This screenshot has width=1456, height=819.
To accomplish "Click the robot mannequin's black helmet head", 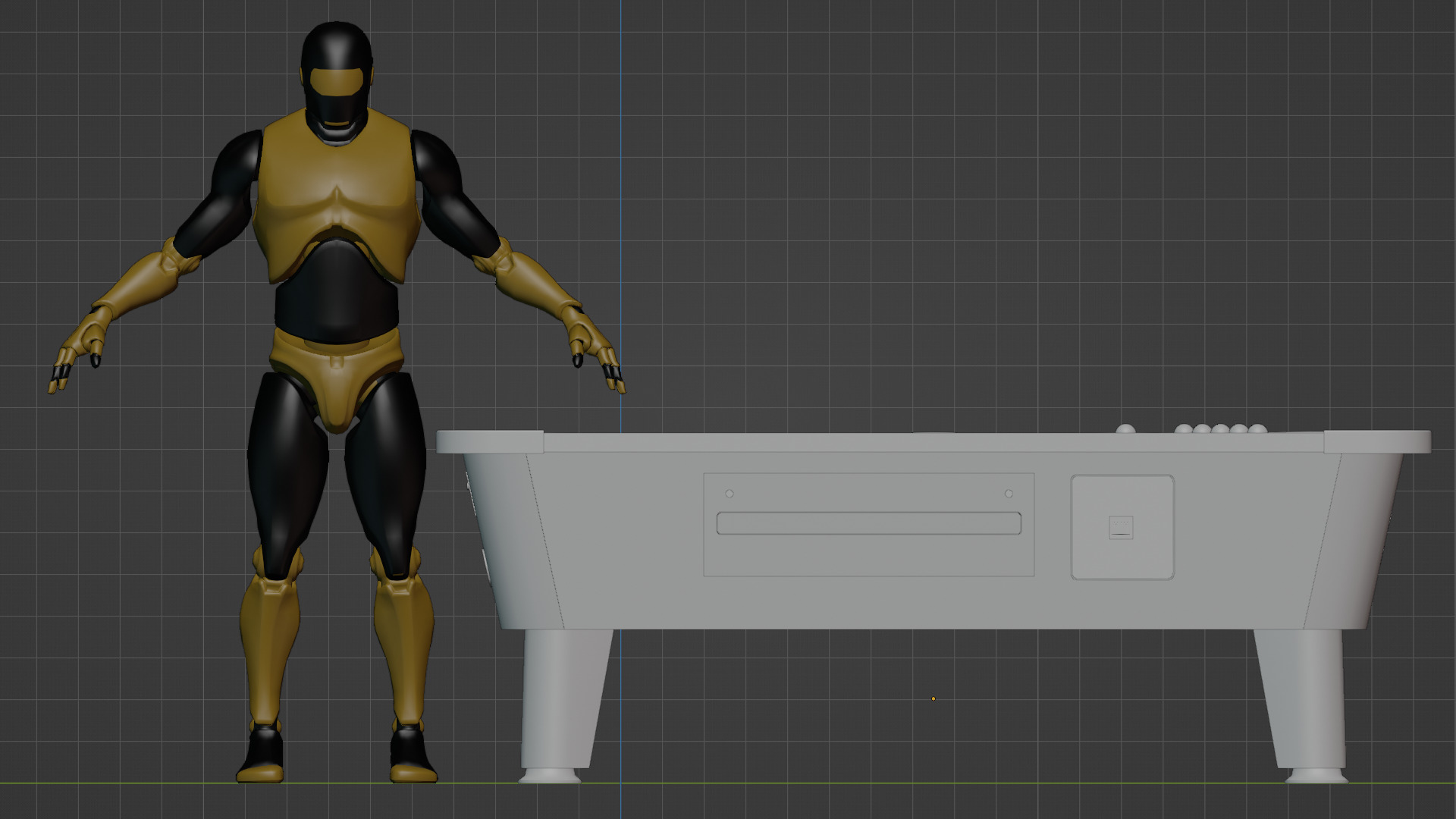I will (336, 45).
